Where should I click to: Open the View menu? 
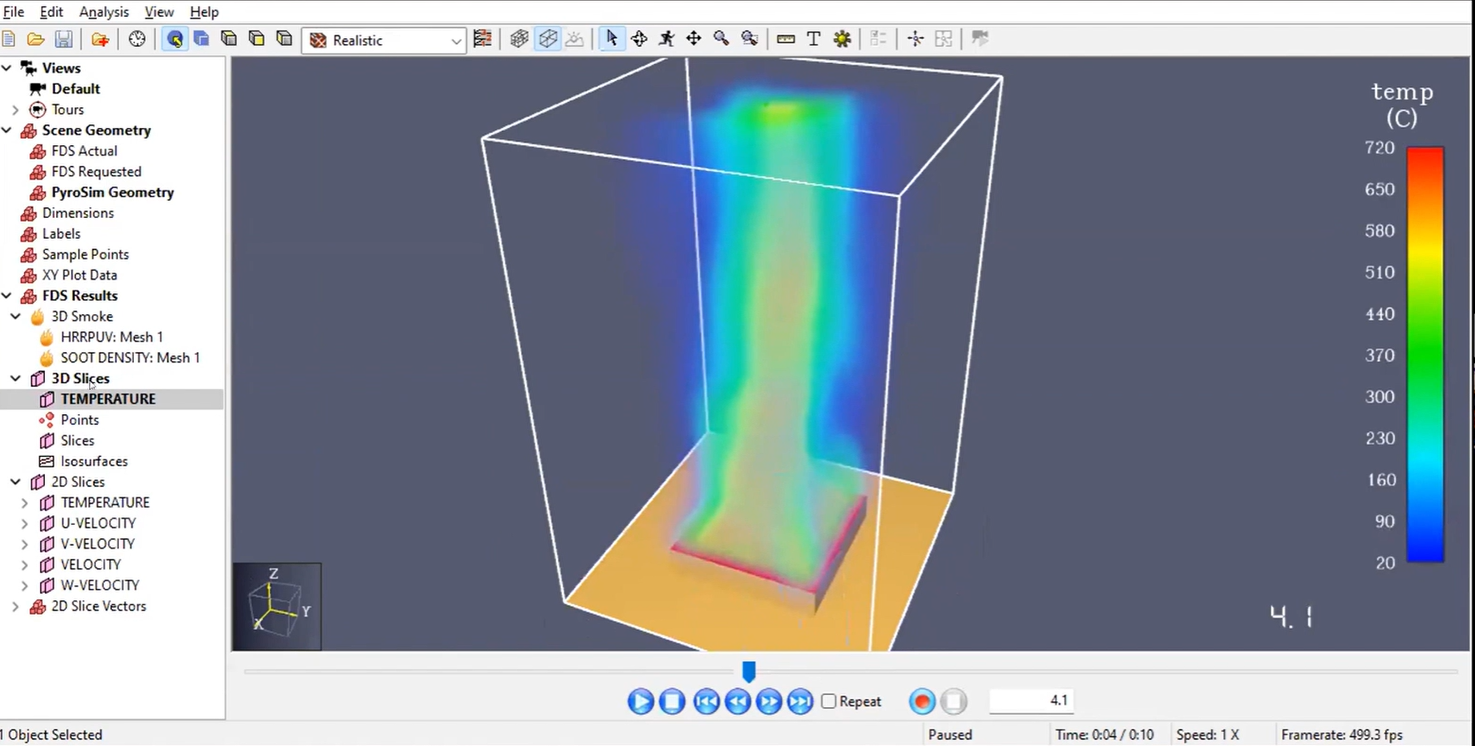pos(159,12)
